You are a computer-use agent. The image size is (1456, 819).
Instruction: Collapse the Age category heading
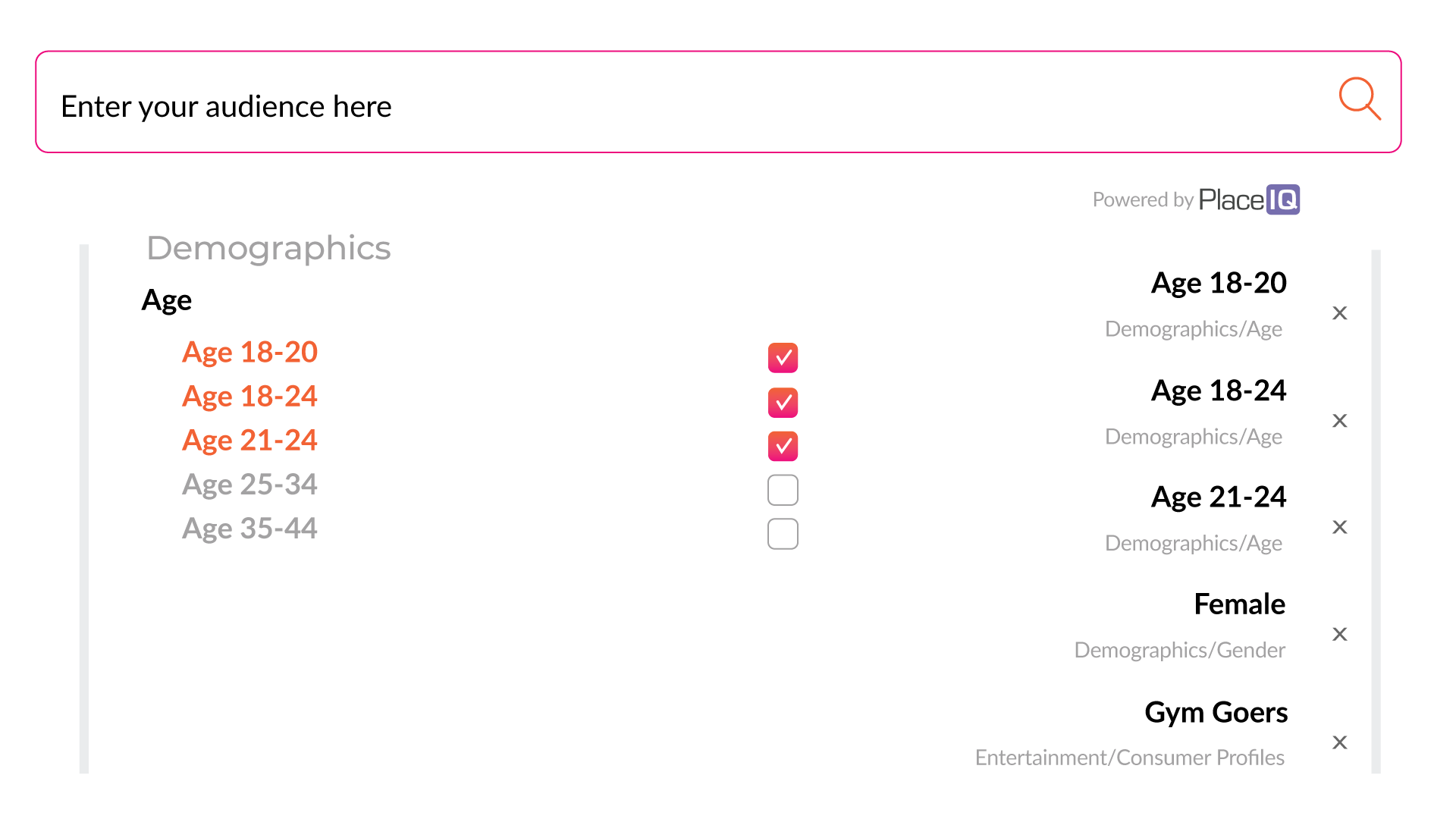(167, 300)
